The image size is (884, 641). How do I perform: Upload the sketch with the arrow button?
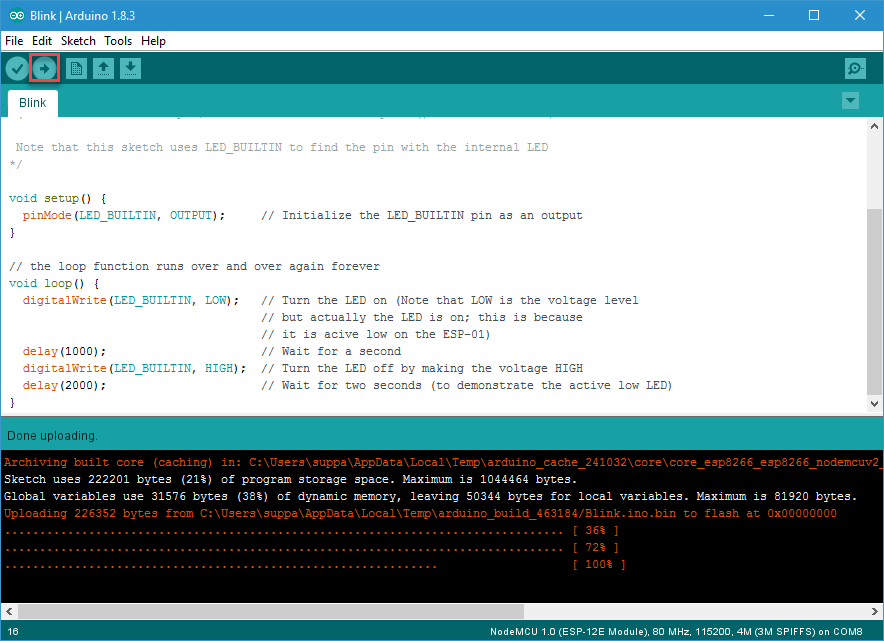[45, 69]
